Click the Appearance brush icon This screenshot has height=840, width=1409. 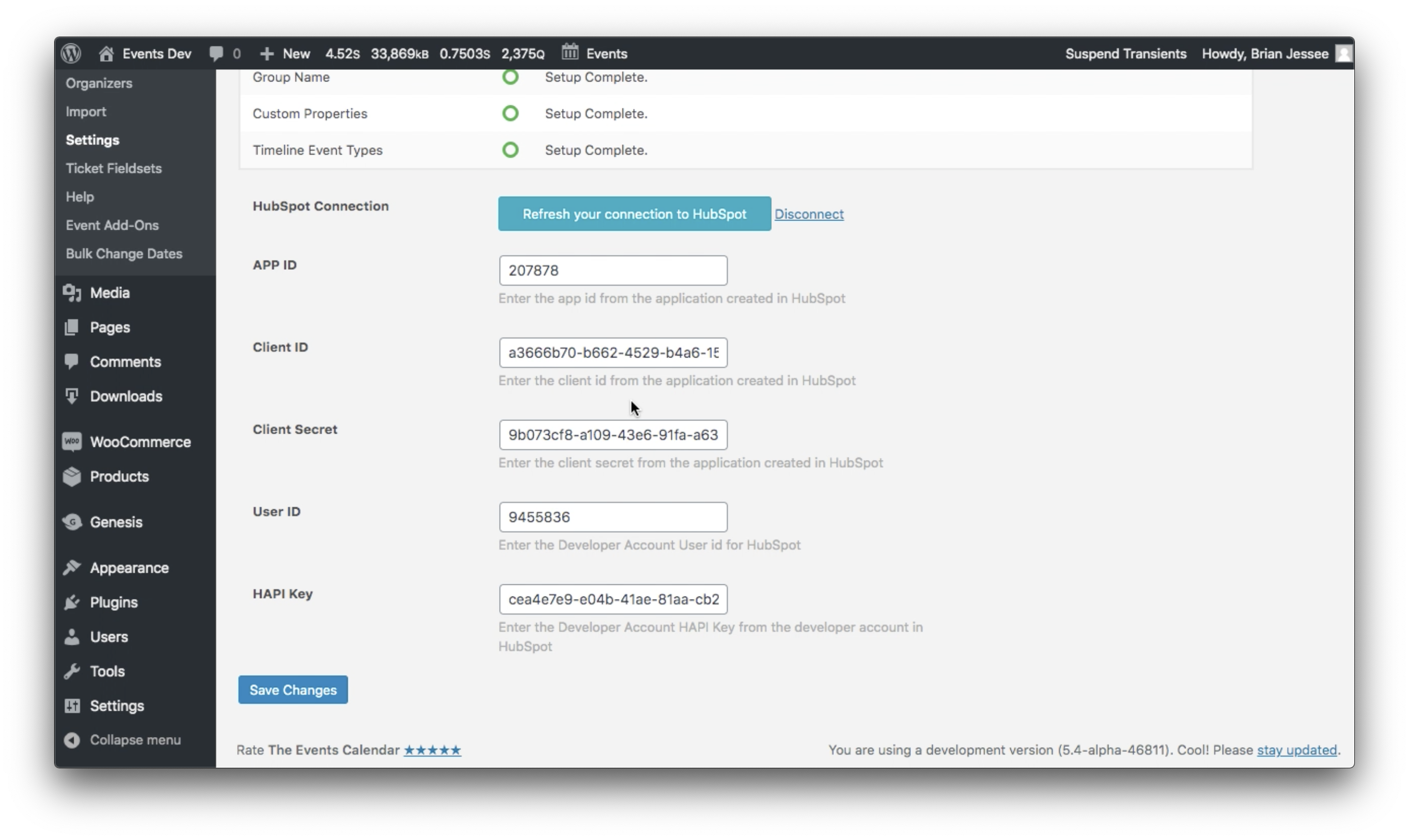72,568
